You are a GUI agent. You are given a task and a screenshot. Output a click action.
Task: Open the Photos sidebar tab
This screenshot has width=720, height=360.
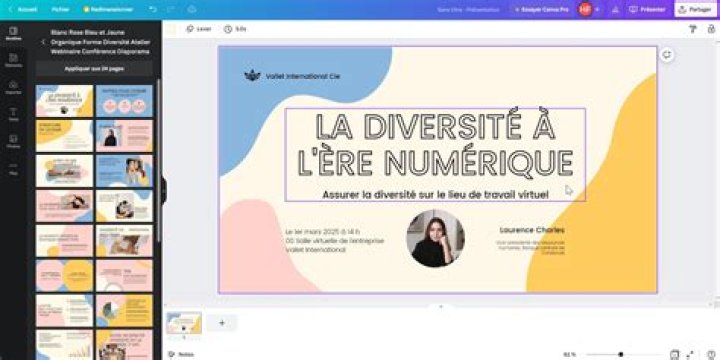click(x=13, y=141)
